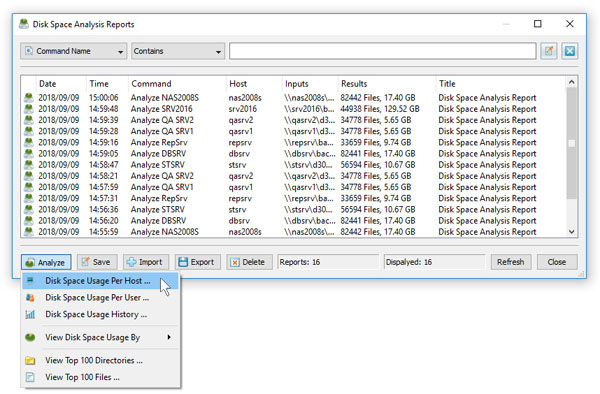Sort by the Inputs column header

310,84
